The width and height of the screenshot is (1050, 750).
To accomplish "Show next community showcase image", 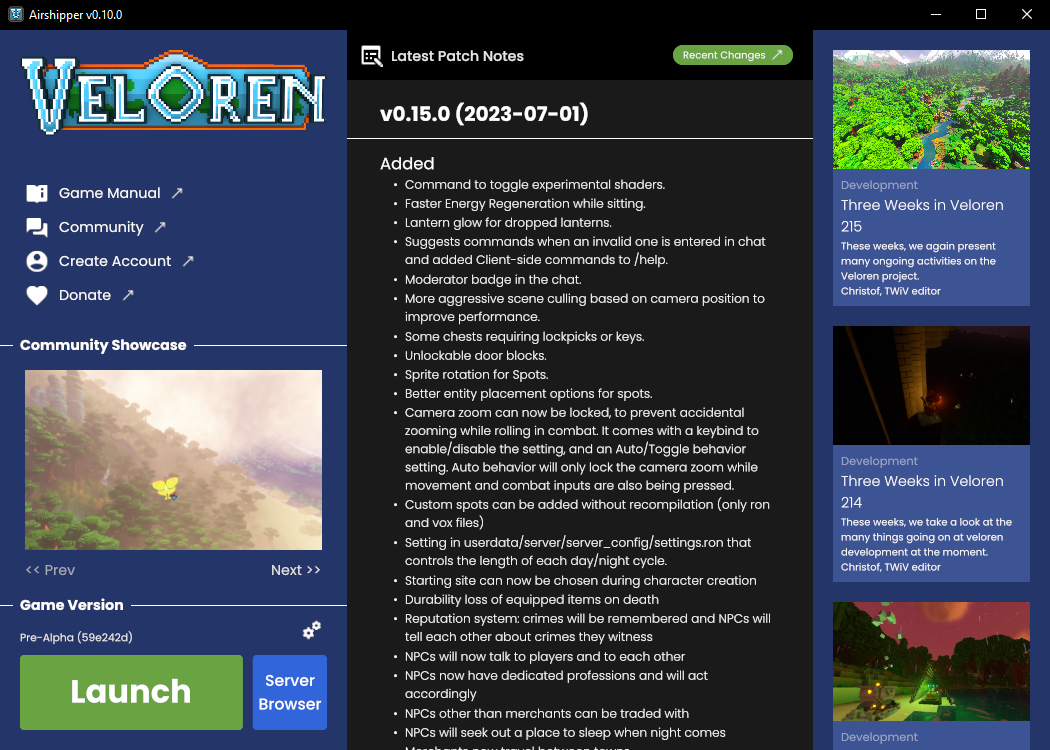I will tap(296, 570).
